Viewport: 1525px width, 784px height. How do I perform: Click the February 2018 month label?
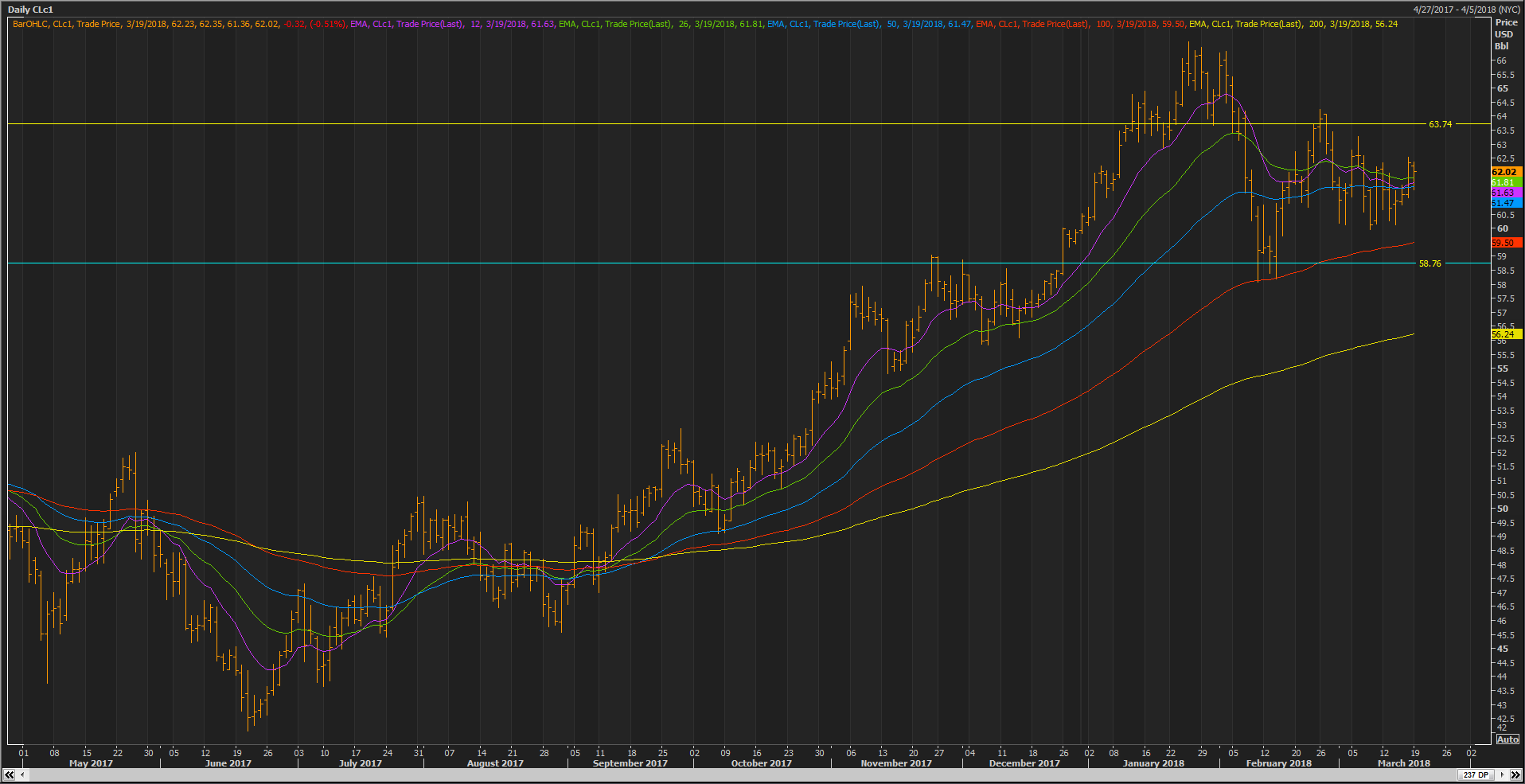click(x=1278, y=763)
